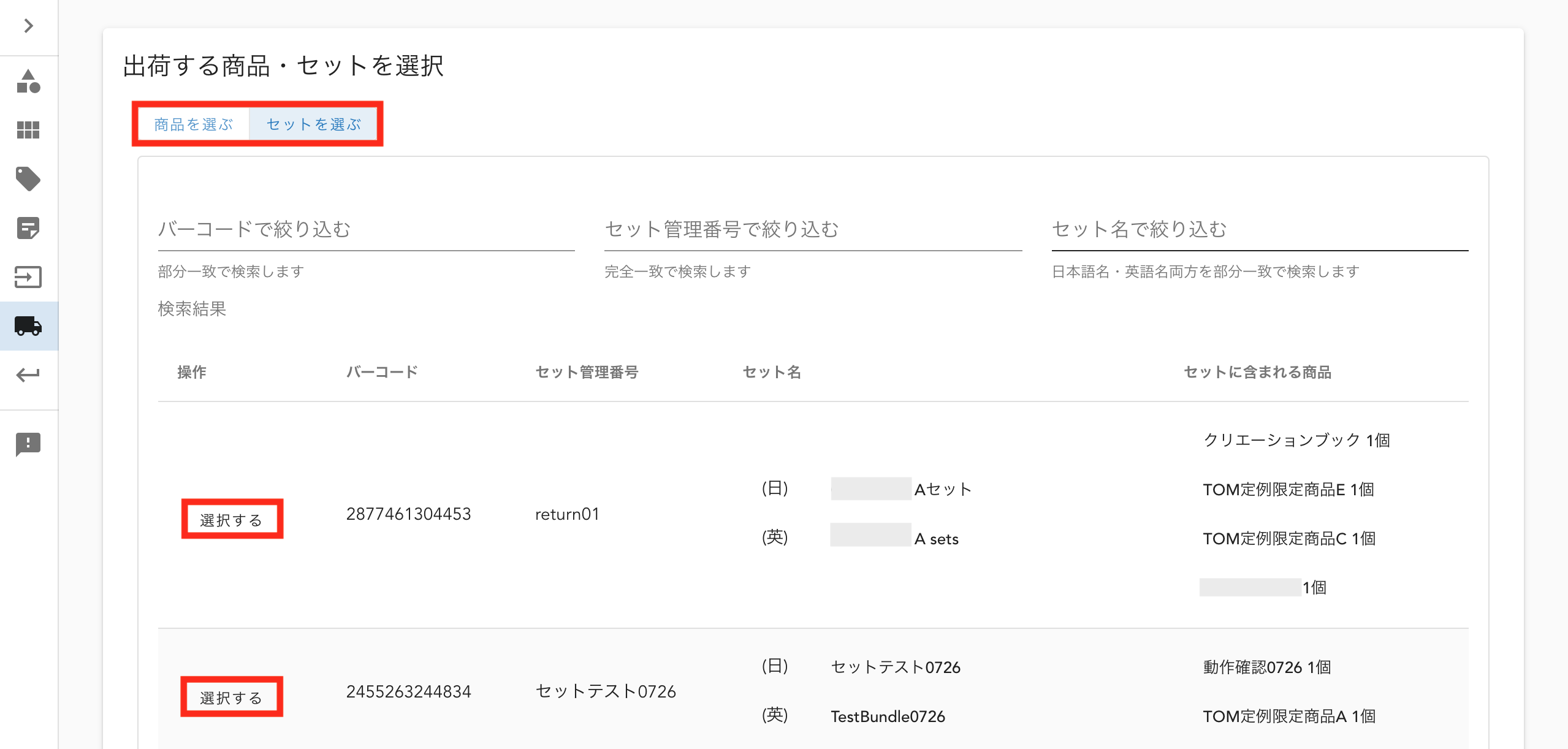Switch to the 商品を選ぶ tab

(193, 124)
